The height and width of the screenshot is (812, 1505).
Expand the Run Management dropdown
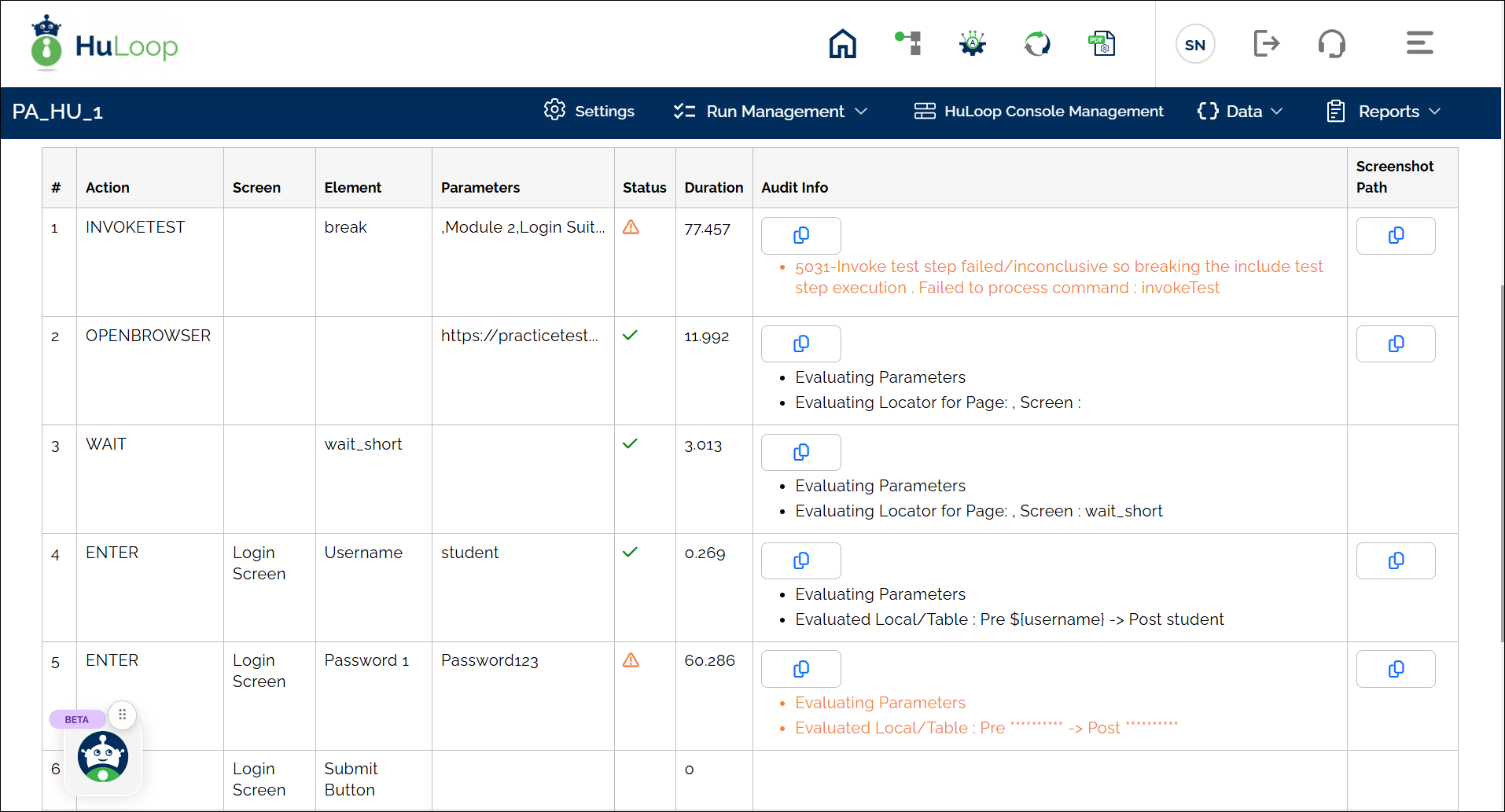[x=771, y=112]
